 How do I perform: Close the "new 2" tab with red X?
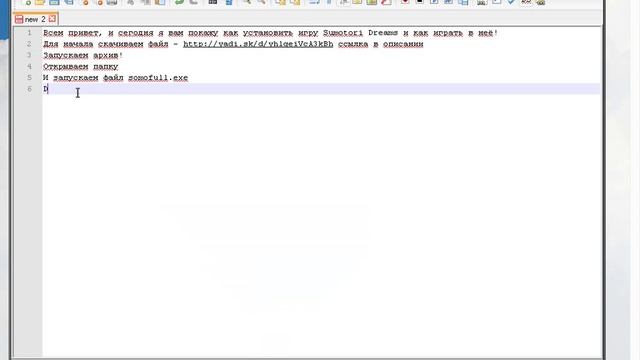(x=52, y=19)
